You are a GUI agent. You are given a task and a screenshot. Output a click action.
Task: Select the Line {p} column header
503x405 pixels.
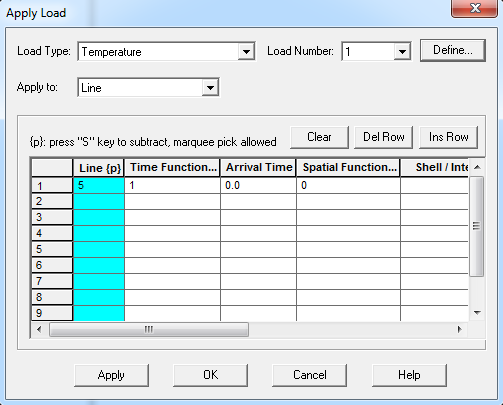tap(99, 168)
